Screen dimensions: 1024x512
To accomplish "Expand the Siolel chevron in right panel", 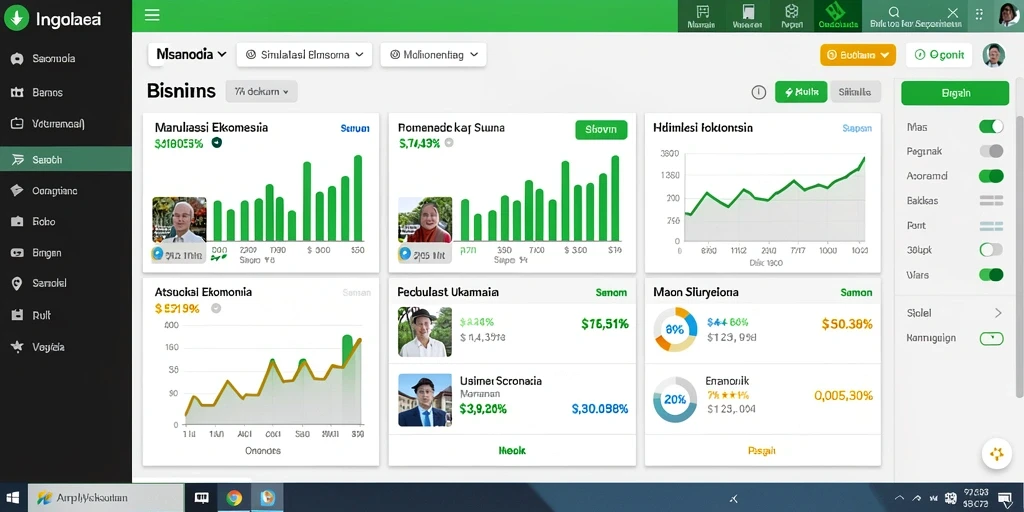I will pyautogui.click(x=998, y=313).
